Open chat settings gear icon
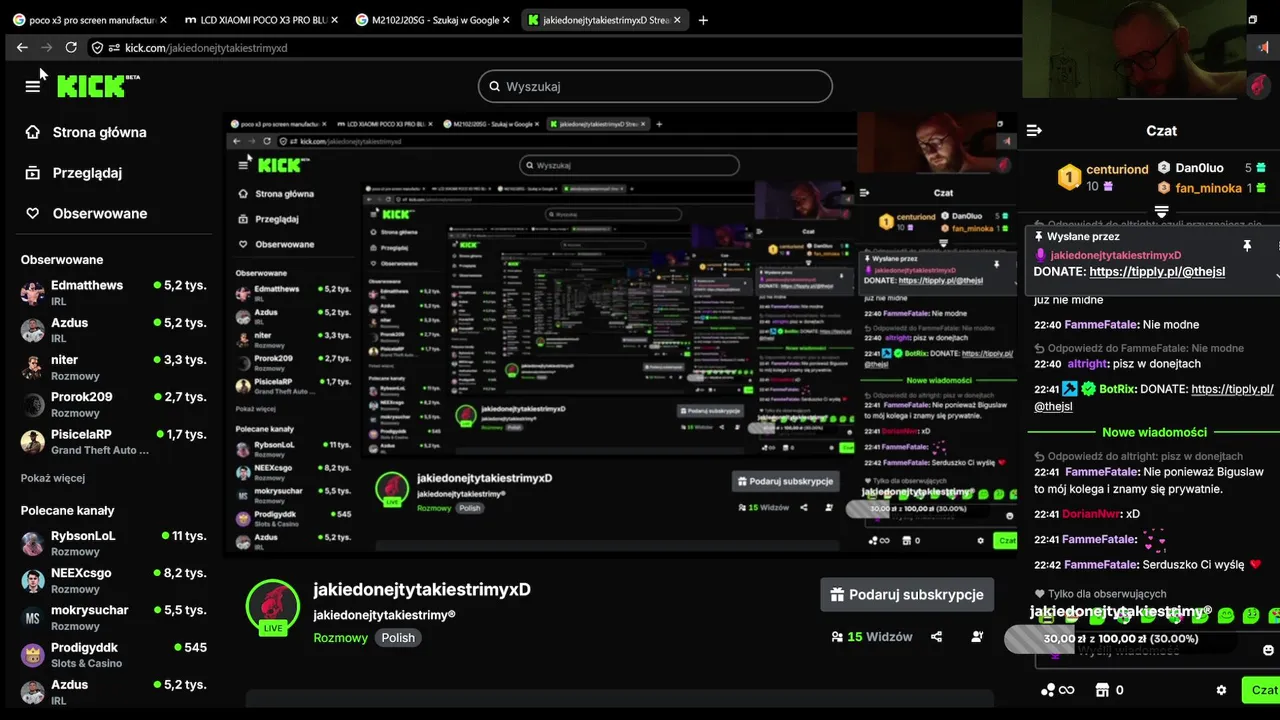Screen dimensions: 1280x720 click(x=1221, y=690)
